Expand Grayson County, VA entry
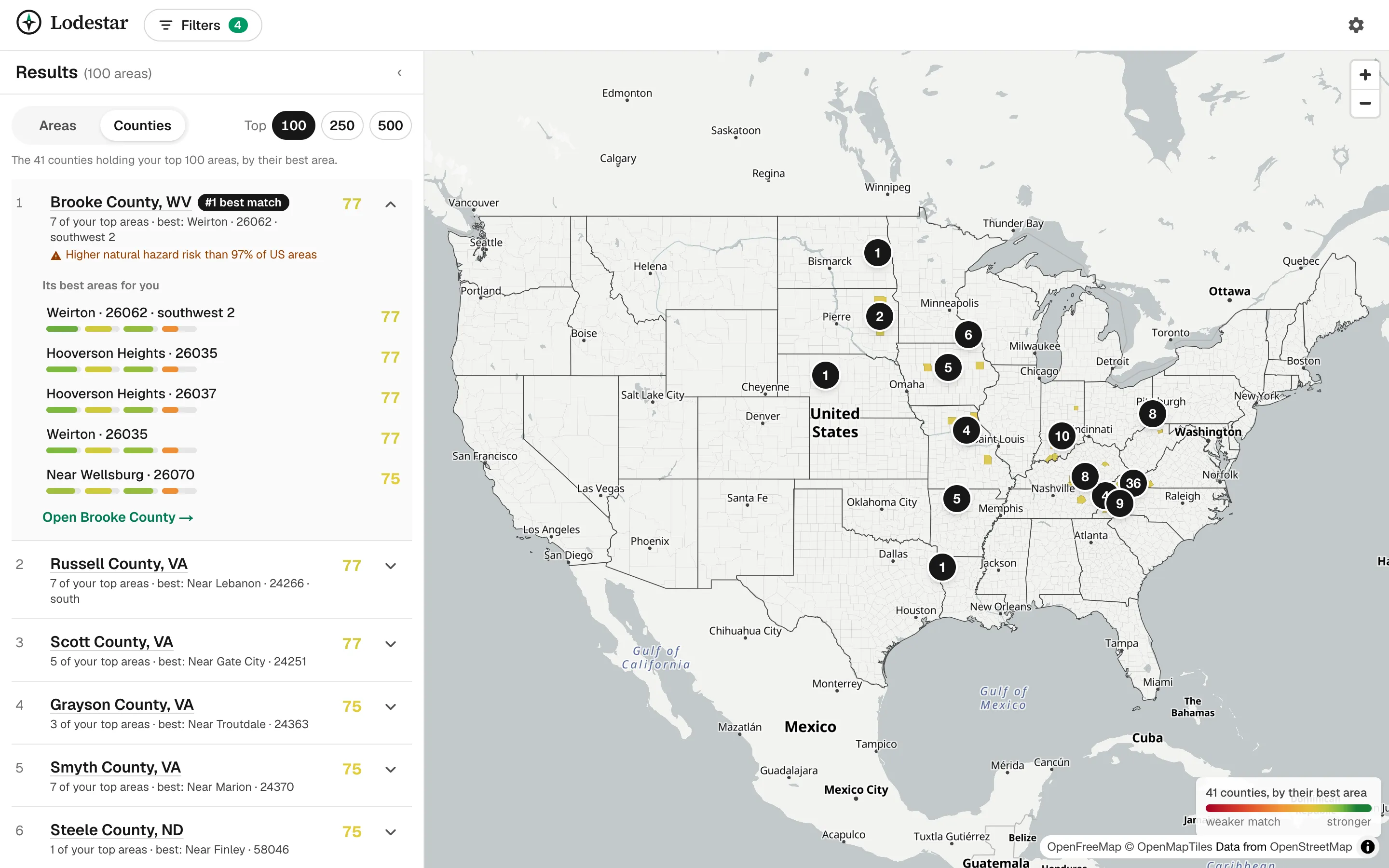 [390, 706]
